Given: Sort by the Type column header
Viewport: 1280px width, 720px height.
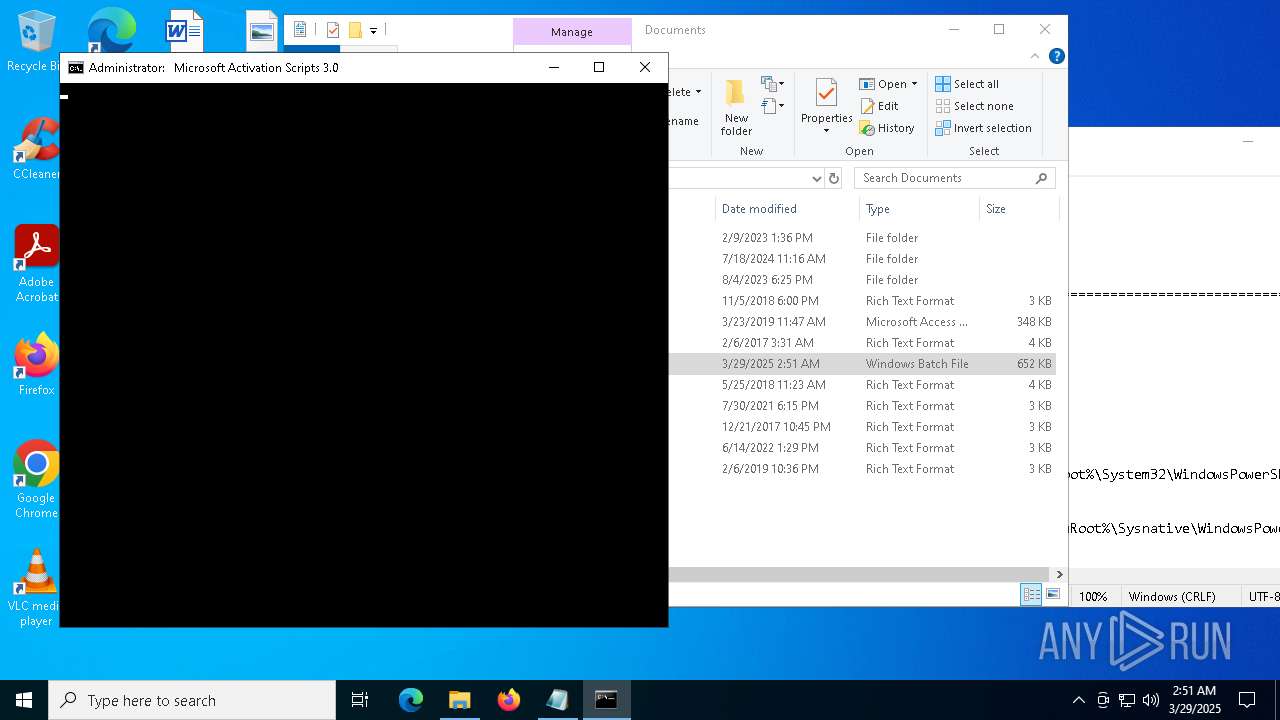Looking at the screenshot, I should tap(919, 209).
